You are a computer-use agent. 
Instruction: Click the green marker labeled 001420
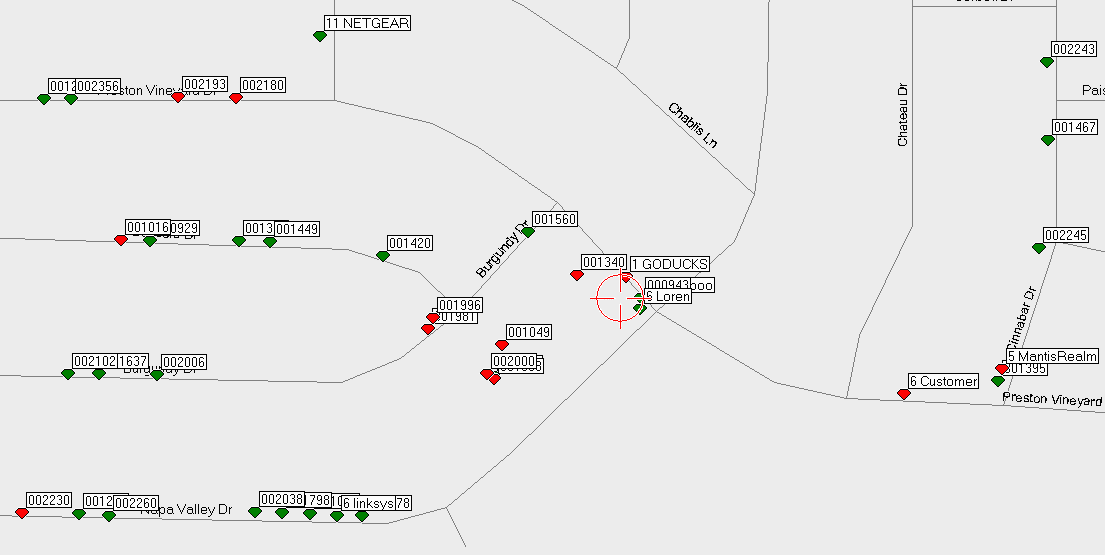click(x=383, y=256)
